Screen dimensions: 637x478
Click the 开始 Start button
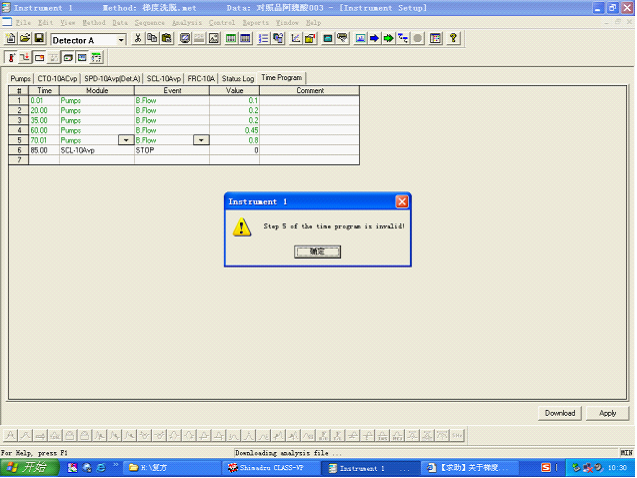(29, 467)
